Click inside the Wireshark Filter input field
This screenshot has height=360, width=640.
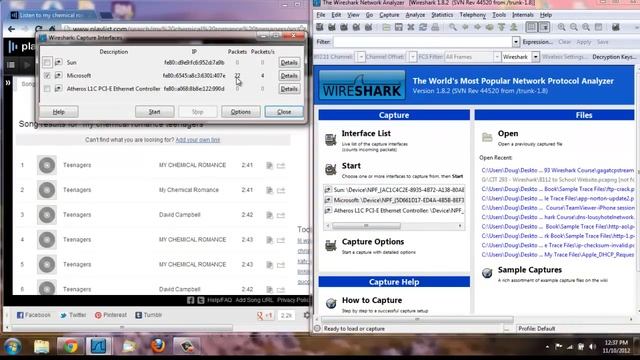click(x=422, y=42)
